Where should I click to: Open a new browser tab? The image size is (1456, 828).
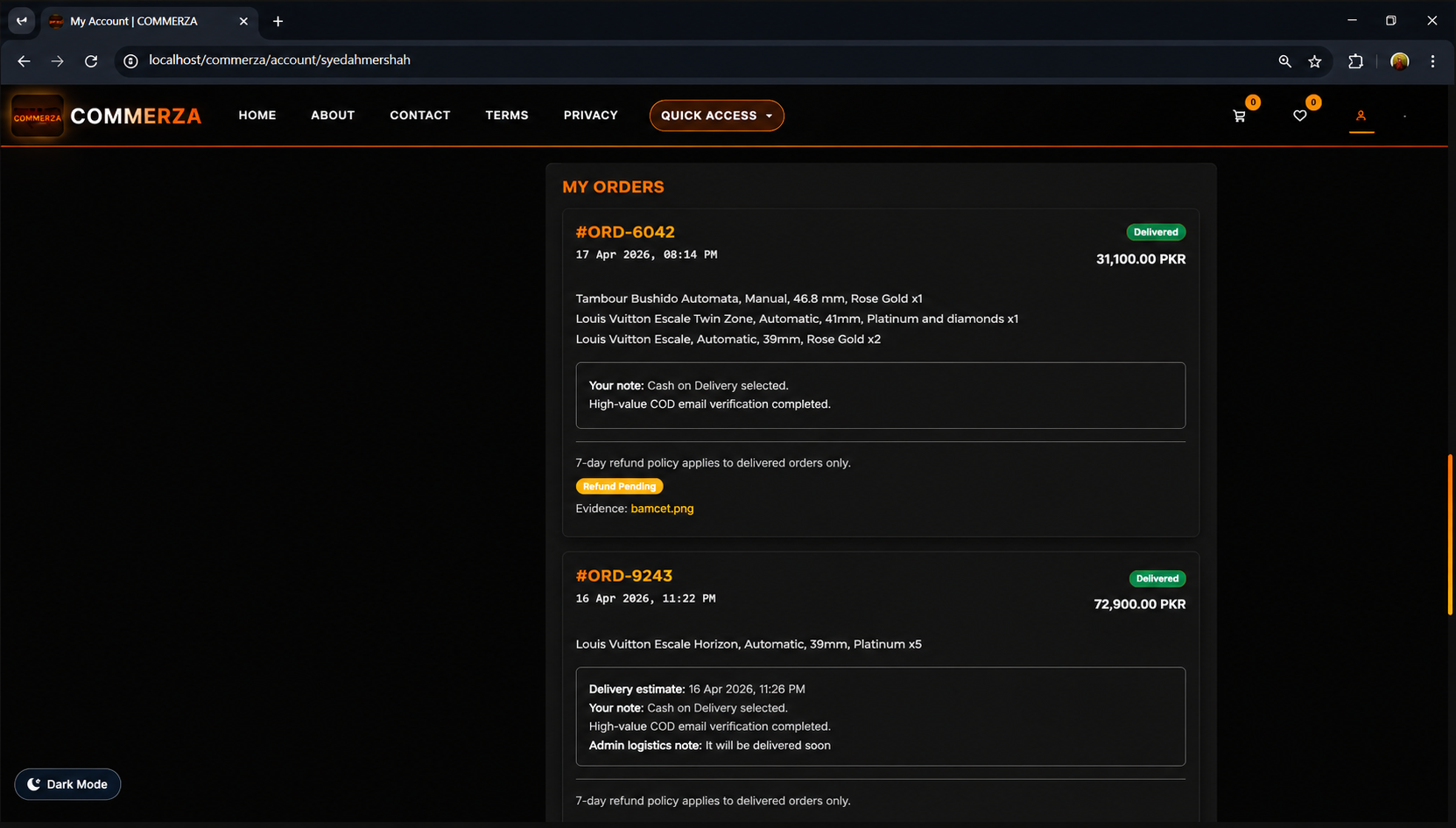[x=278, y=21]
